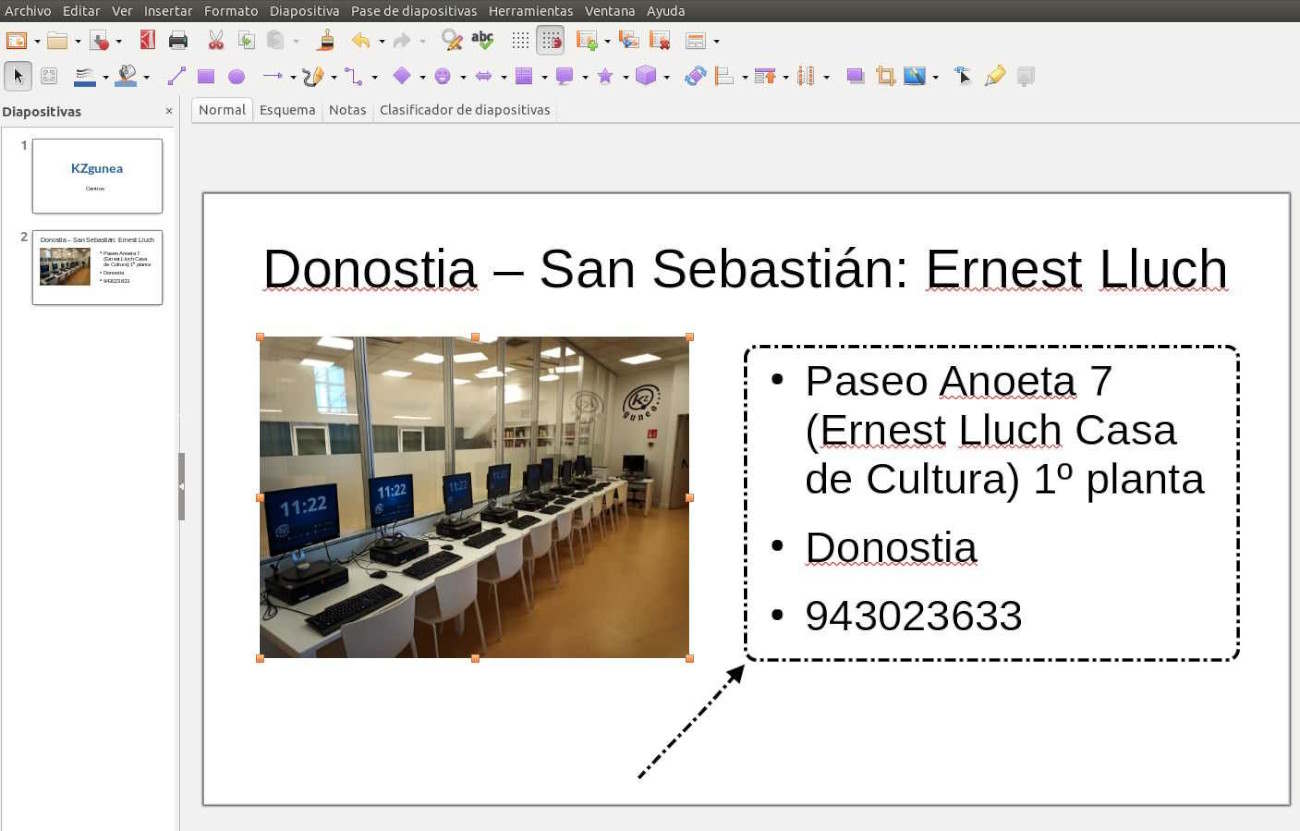Toggle Display Grid dotted icon

(520, 40)
